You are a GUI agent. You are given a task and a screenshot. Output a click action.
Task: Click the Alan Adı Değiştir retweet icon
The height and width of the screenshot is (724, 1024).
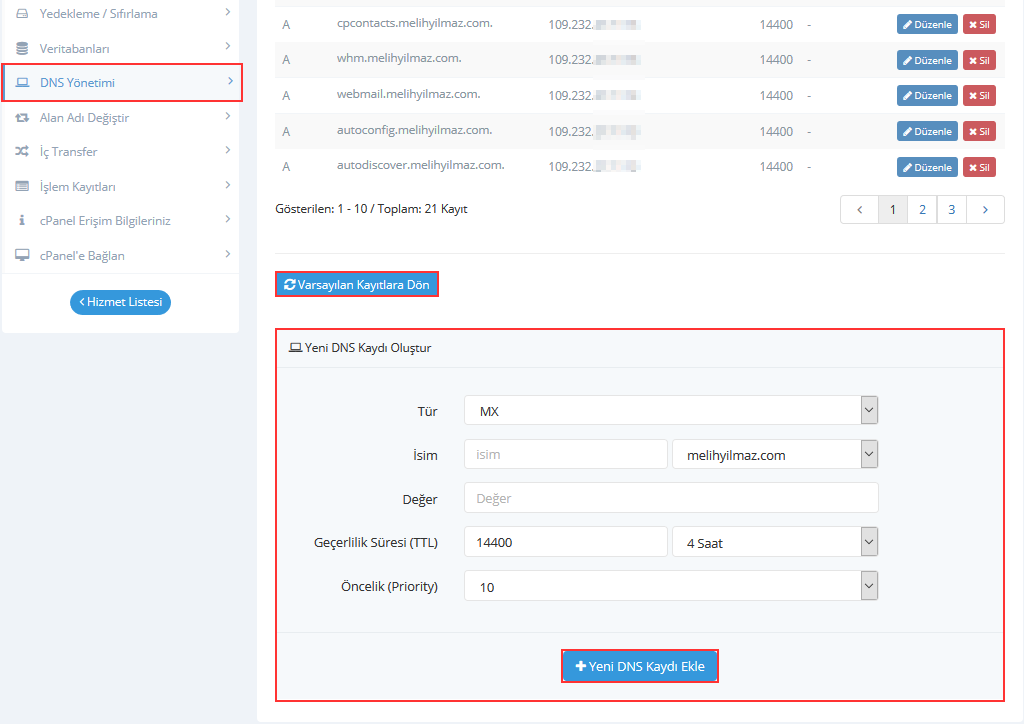click(x=22, y=118)
